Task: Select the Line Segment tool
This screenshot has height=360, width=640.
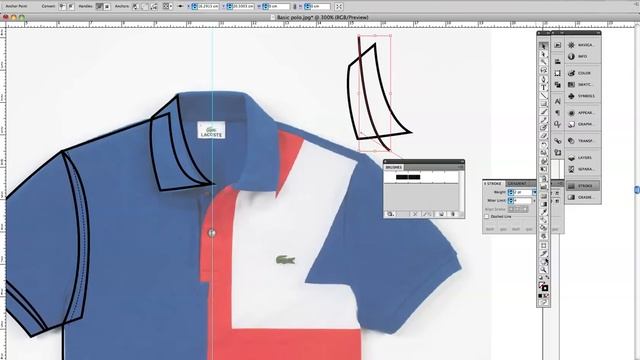Action: click(543, 96)
